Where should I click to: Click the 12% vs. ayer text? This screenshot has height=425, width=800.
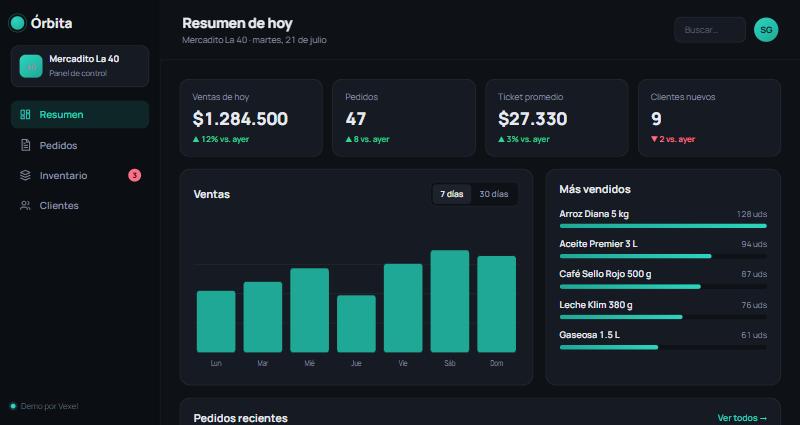pos(225,139)
